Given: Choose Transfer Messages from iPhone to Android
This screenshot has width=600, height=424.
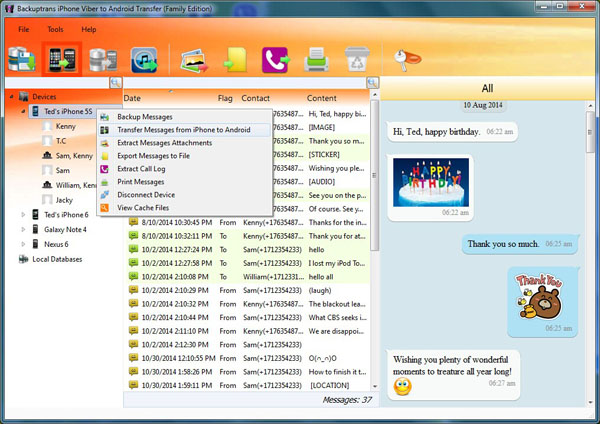Looking at the screenshot, I should point(184,130).
